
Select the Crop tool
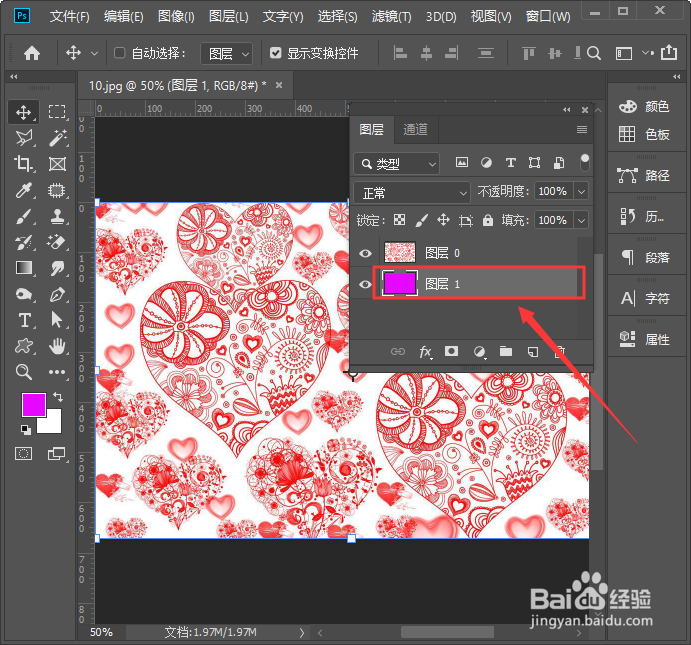[23, 163]
